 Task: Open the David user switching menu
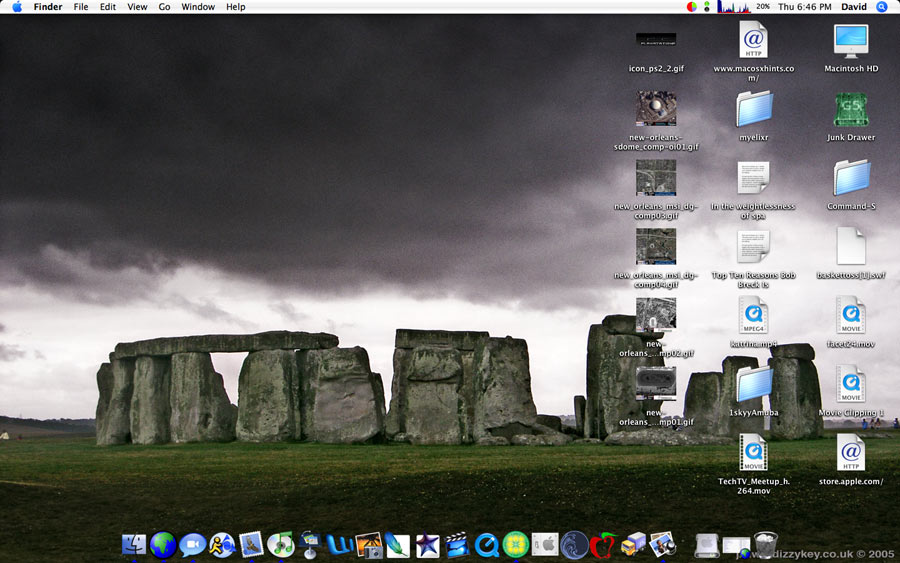[853, 7]
